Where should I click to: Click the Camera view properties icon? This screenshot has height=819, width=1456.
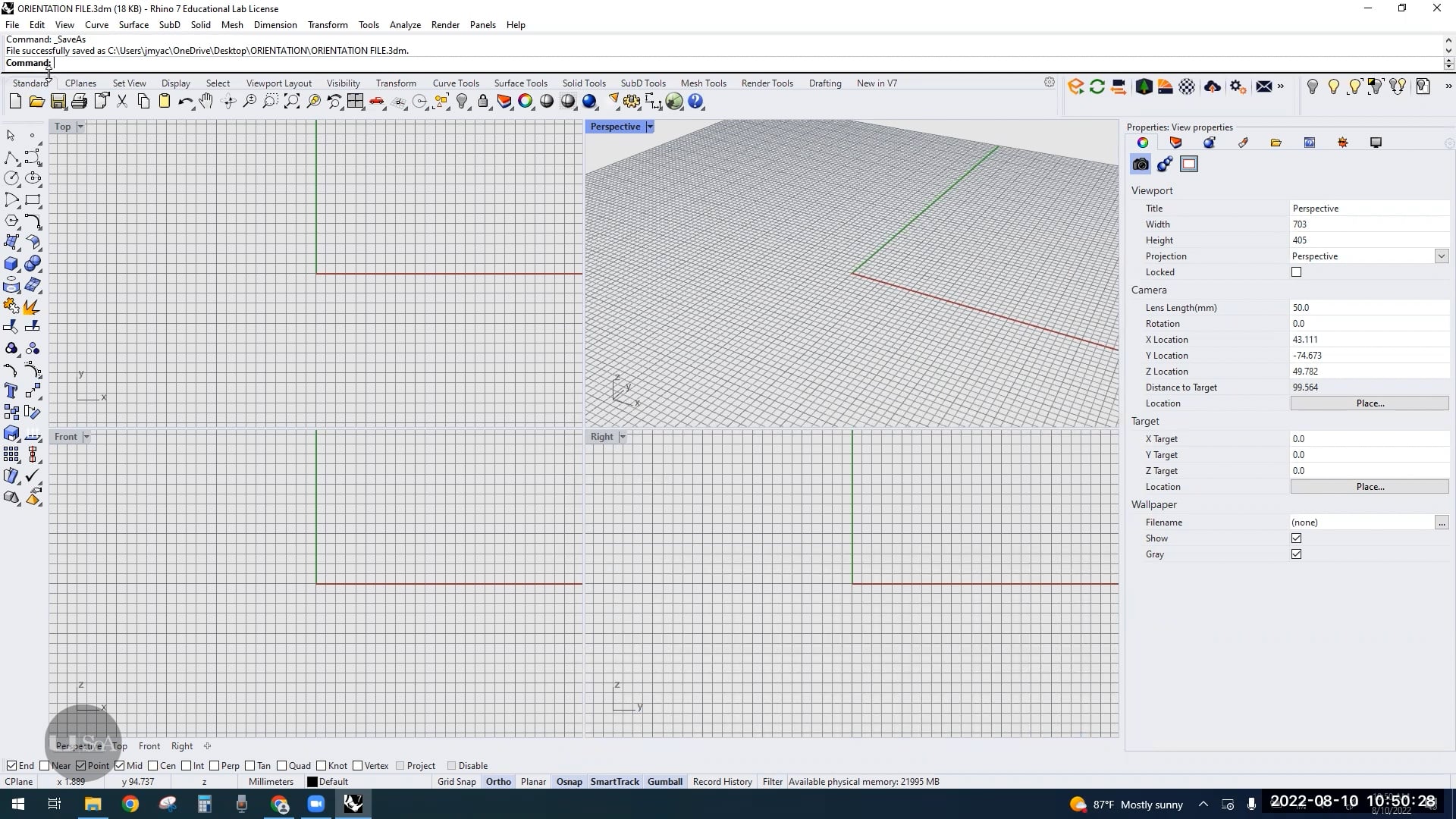click(1141, 165)
